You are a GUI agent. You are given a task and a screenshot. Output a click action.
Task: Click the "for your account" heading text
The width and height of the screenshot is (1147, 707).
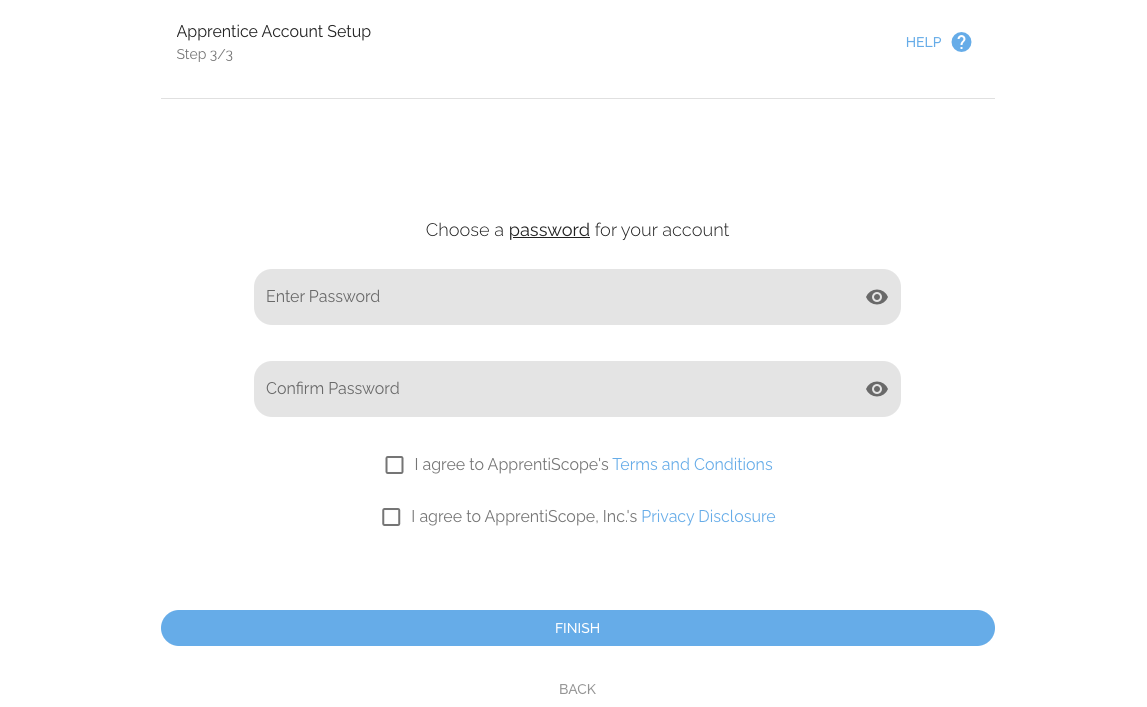coord(662,230)
